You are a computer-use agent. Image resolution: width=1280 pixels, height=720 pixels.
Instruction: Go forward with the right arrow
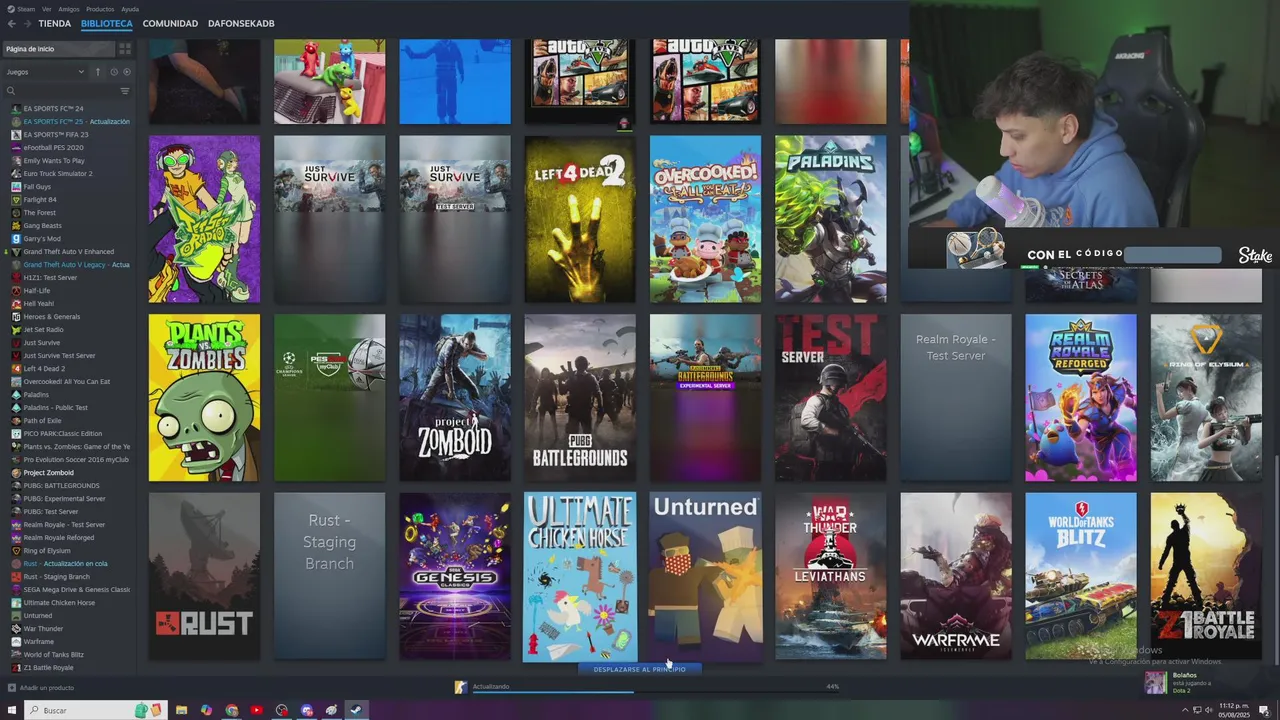(x=27, y=23)
